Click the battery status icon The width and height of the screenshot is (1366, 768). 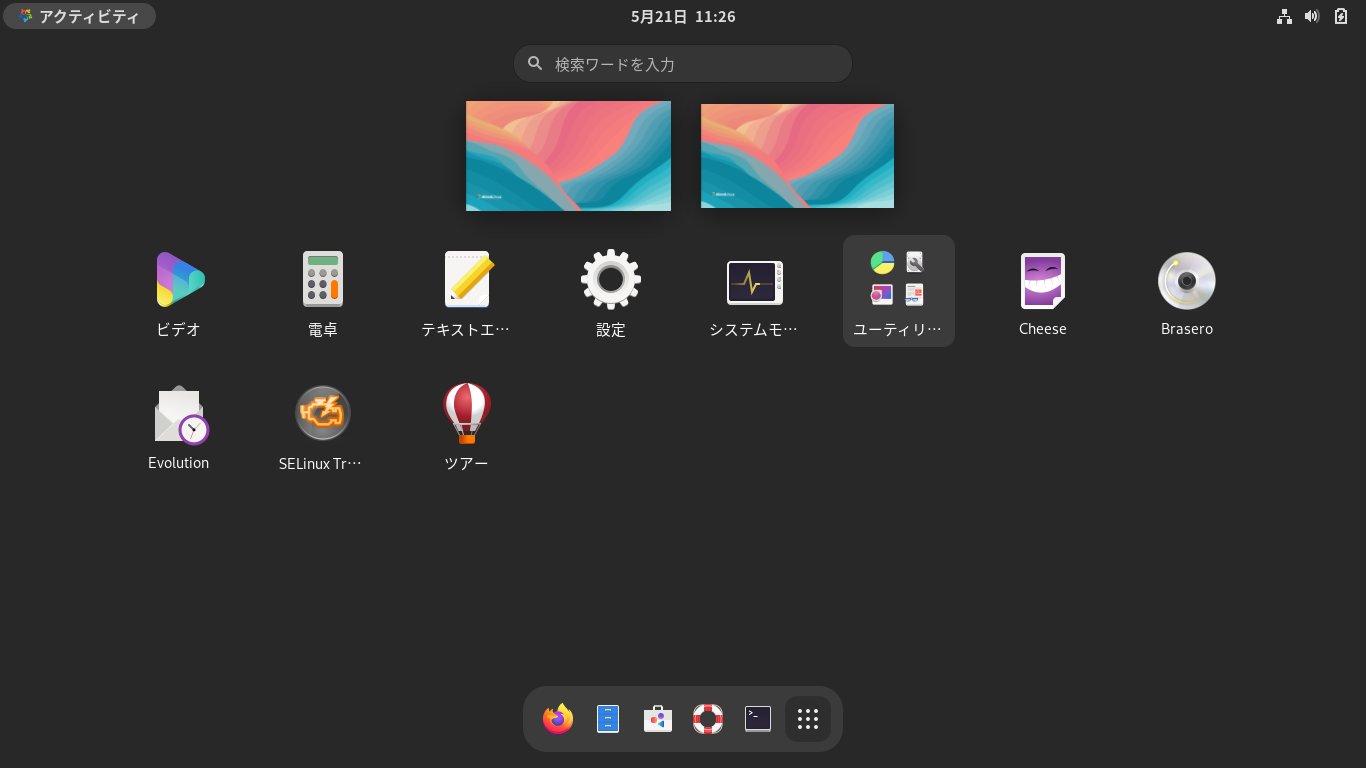[x=1341, y=16]
